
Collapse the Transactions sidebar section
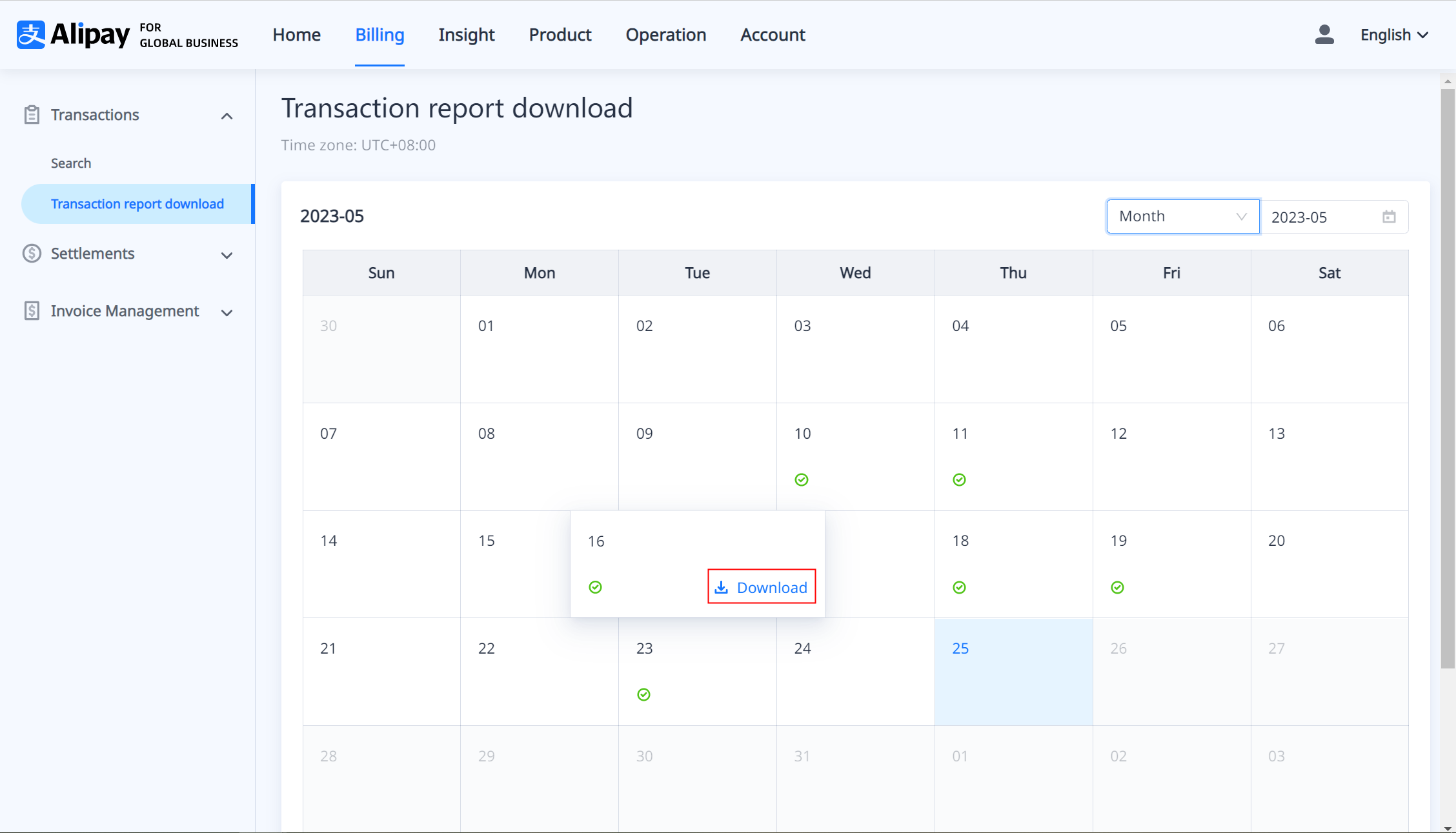tap(227, 116)
